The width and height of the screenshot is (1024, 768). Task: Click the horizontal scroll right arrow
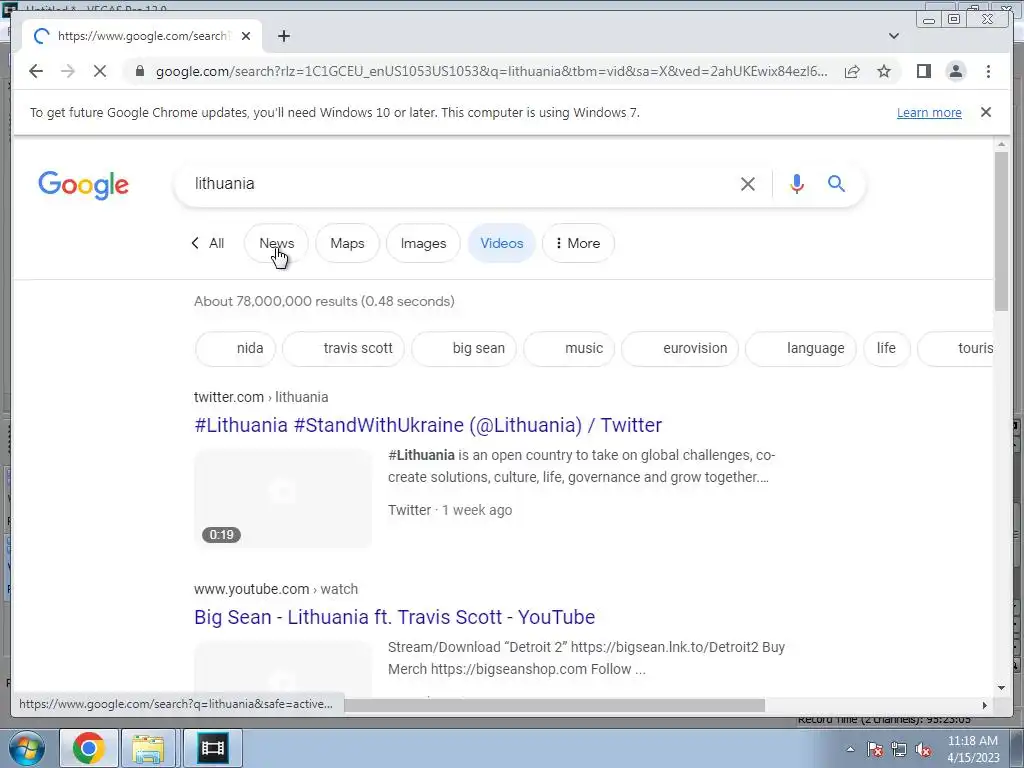pos(985,705)
